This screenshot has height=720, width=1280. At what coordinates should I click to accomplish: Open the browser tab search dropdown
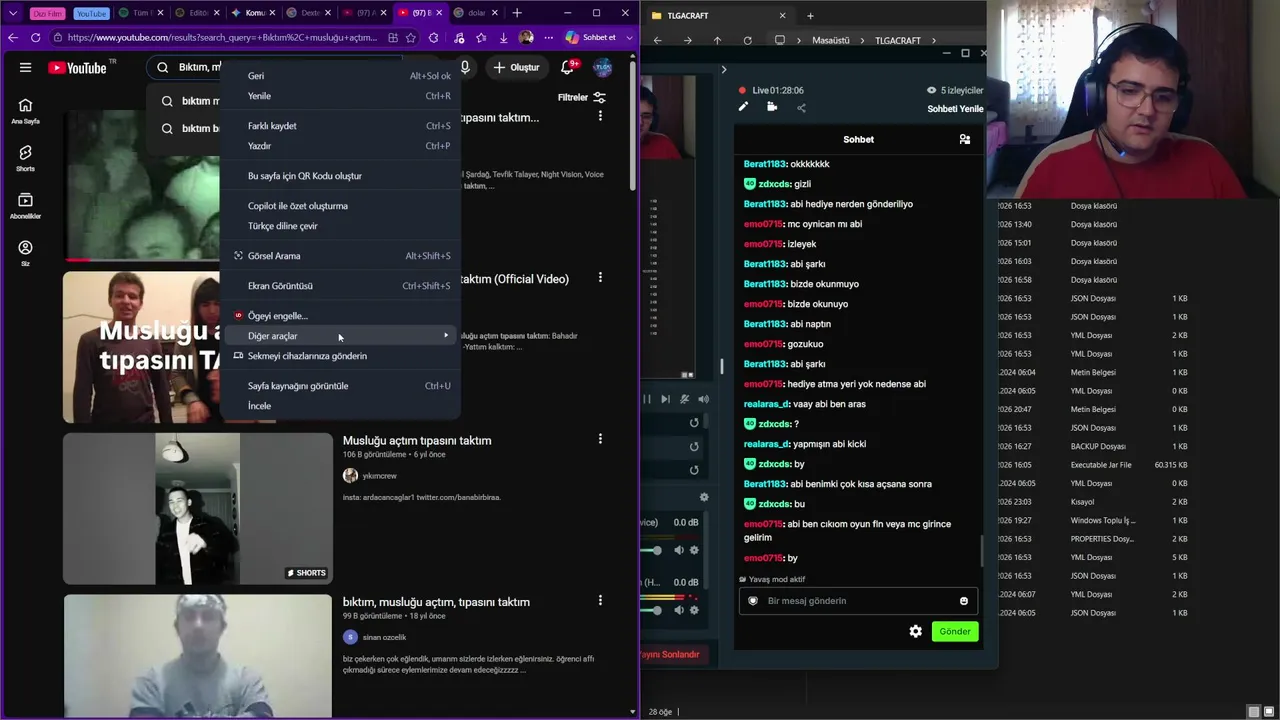click(13, 13)
